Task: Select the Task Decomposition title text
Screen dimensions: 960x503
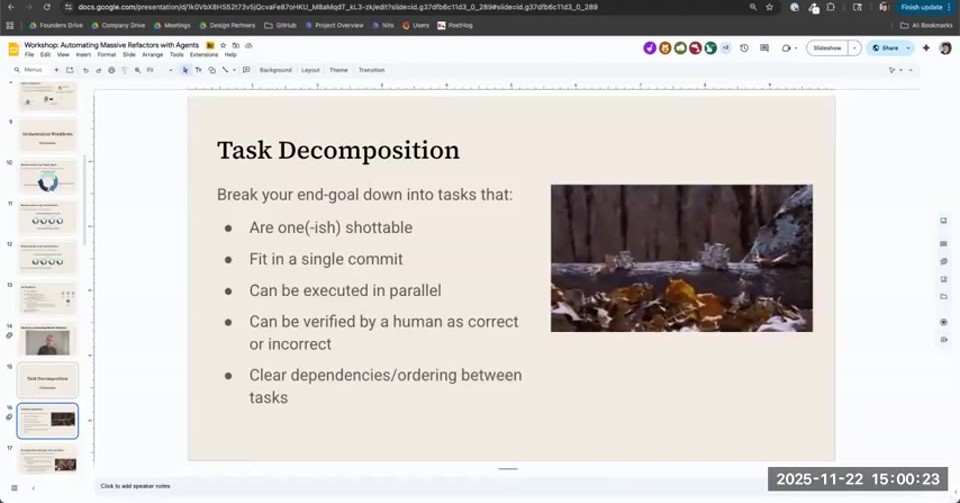Action: pyautogui.click(x=338, y=151)
